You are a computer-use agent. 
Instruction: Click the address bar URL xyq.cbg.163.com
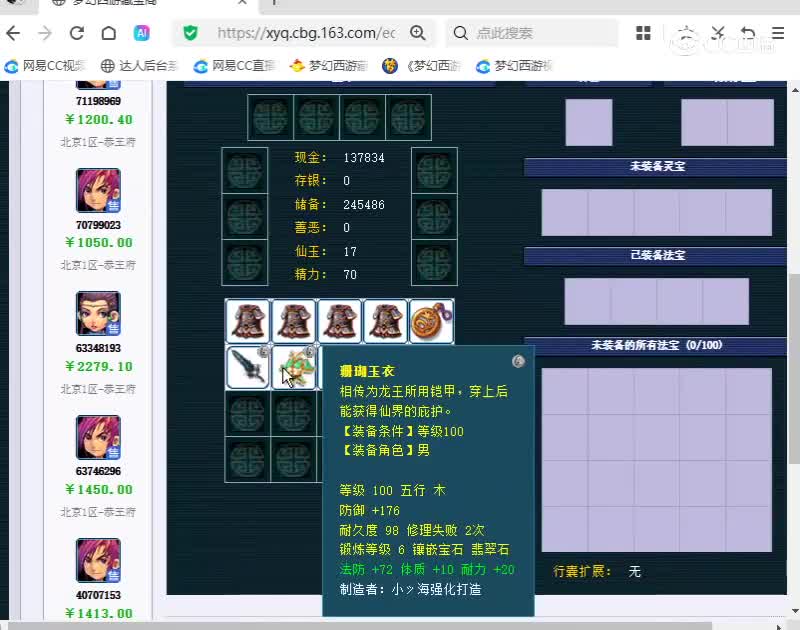click(x=306, y=33)
